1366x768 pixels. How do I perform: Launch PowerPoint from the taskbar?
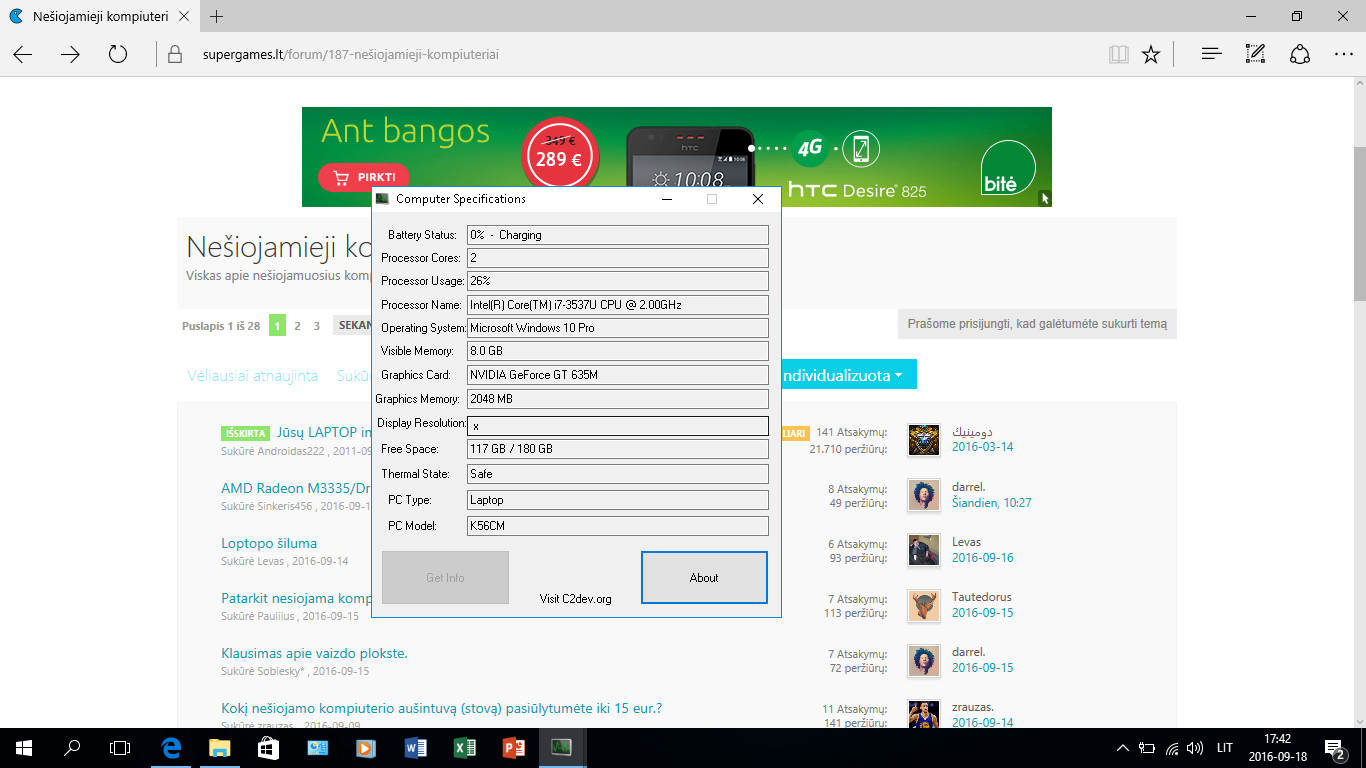[x=513, y=747]
